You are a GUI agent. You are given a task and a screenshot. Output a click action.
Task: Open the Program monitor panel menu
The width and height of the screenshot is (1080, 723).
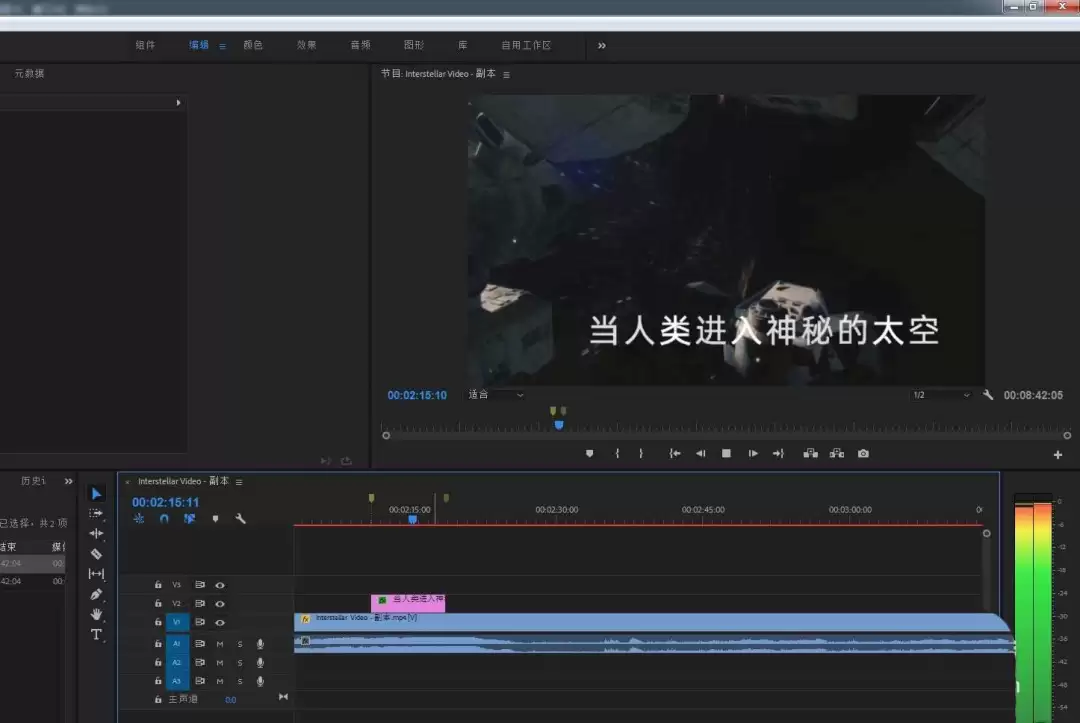(506, 74)
